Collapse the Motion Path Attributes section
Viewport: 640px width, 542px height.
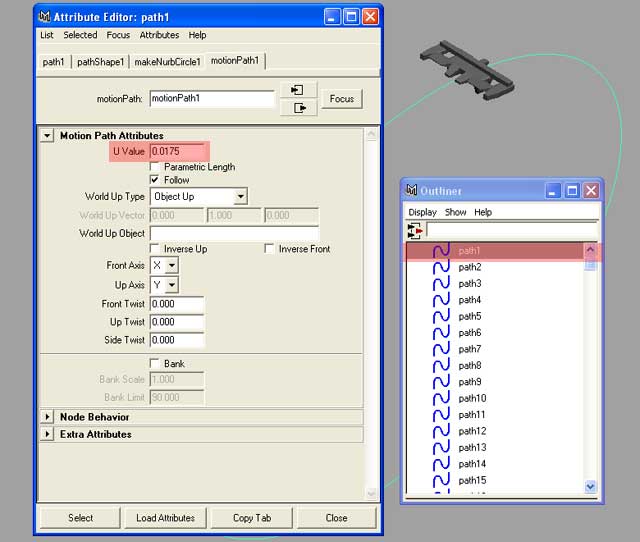[x=47, y=135]
